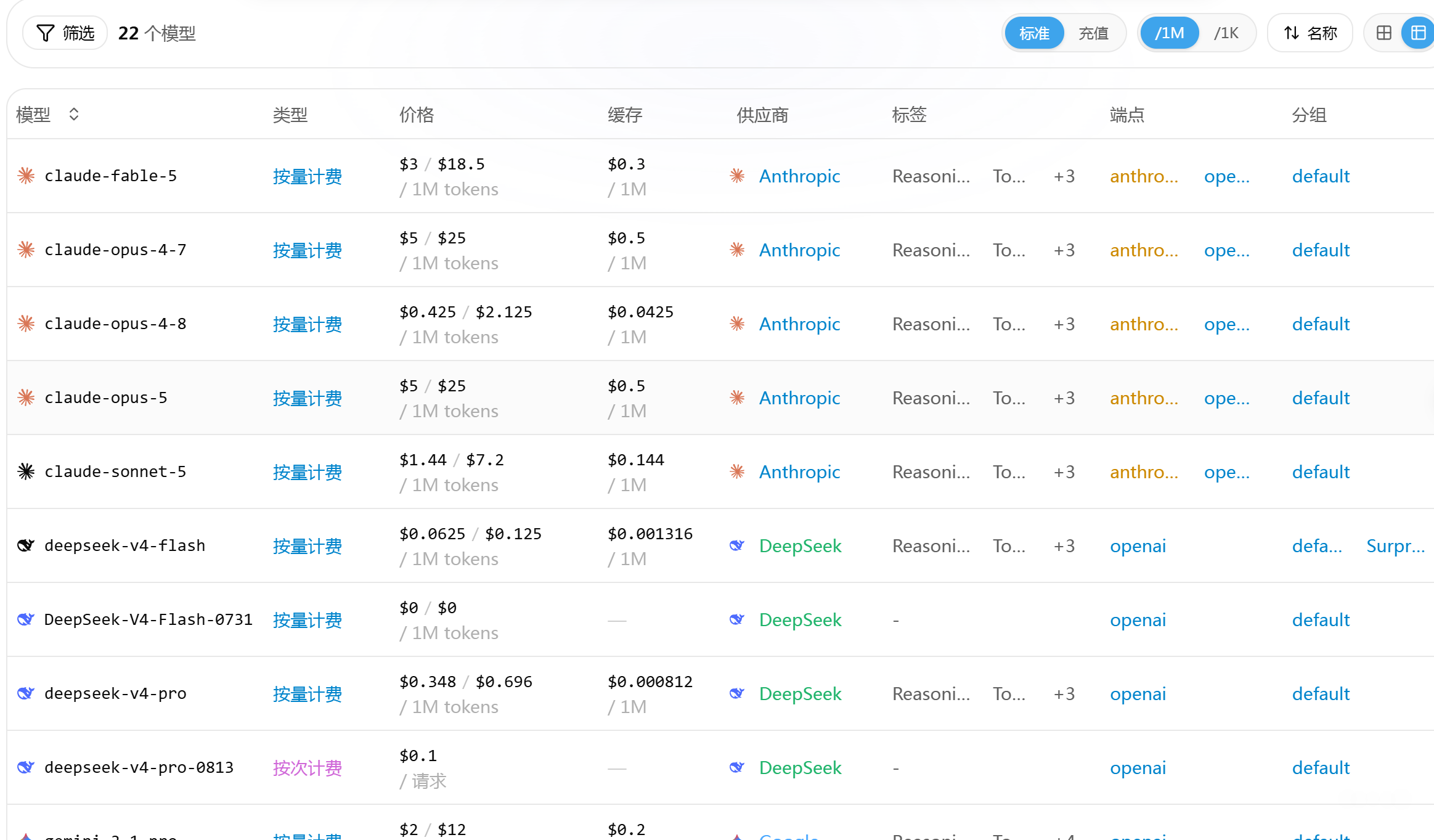Click Anthropic provider icon in claude-opus-5 row

[x=737, y=398]
